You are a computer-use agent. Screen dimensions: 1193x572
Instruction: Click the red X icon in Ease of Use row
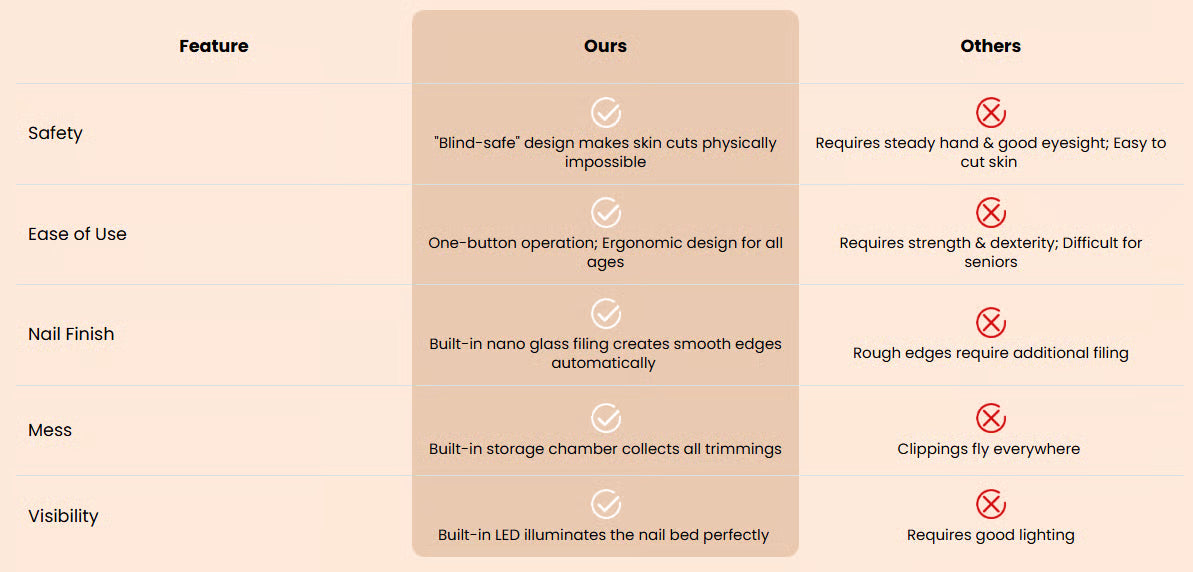click(990, 212)
